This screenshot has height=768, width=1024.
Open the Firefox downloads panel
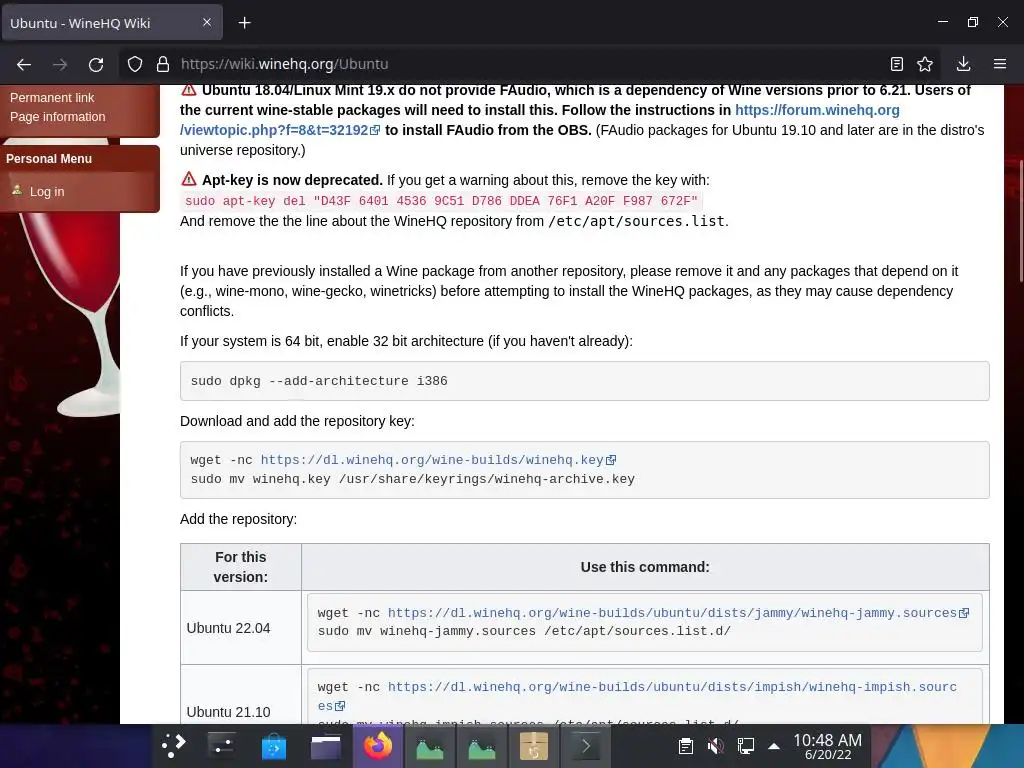(963, 64)
